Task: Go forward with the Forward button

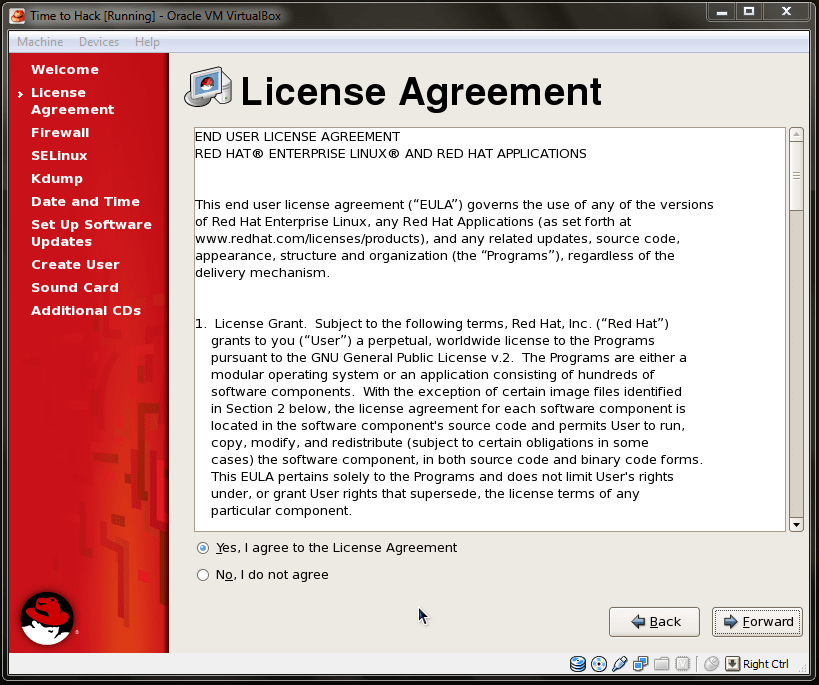Action: point(757,622)
